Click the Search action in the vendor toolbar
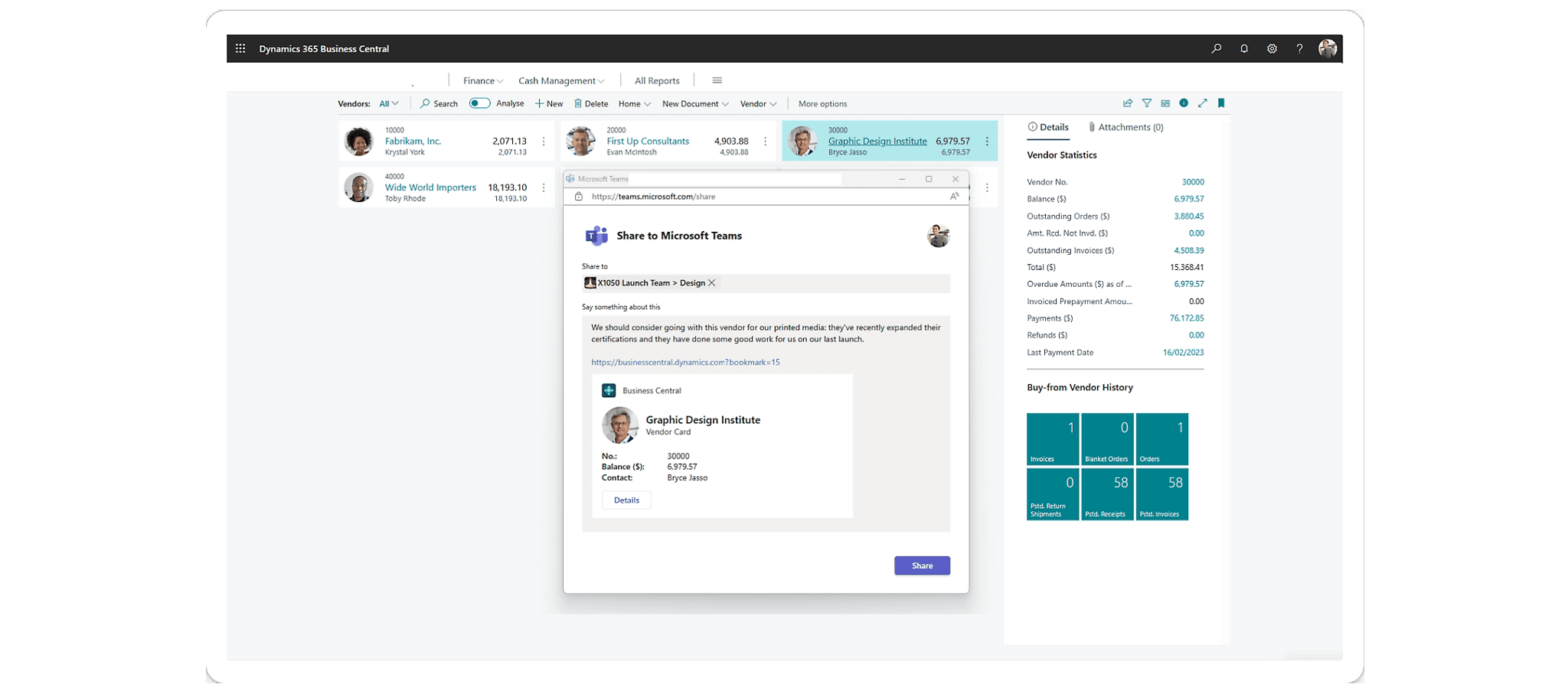The width and height of the screenshot is (1568, 694). tap(439, 104)
